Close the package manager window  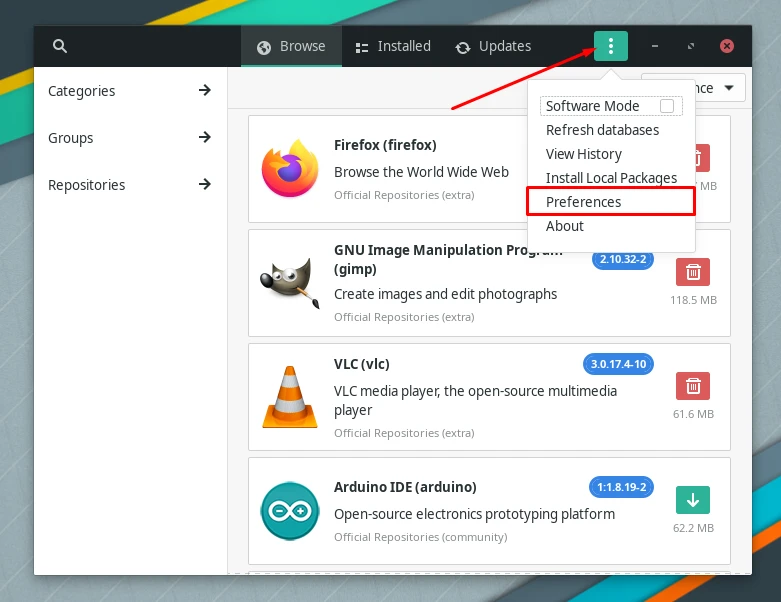click(727, 46)
